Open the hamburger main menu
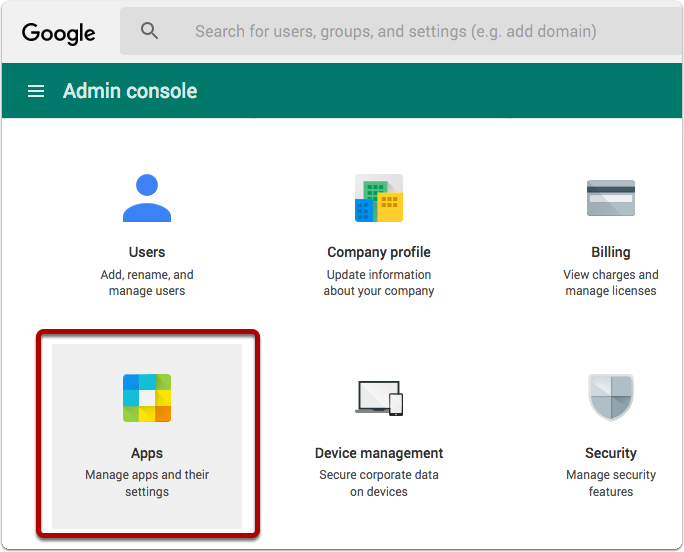This screenshot has height=552, width=684. [x=36, y=91]
